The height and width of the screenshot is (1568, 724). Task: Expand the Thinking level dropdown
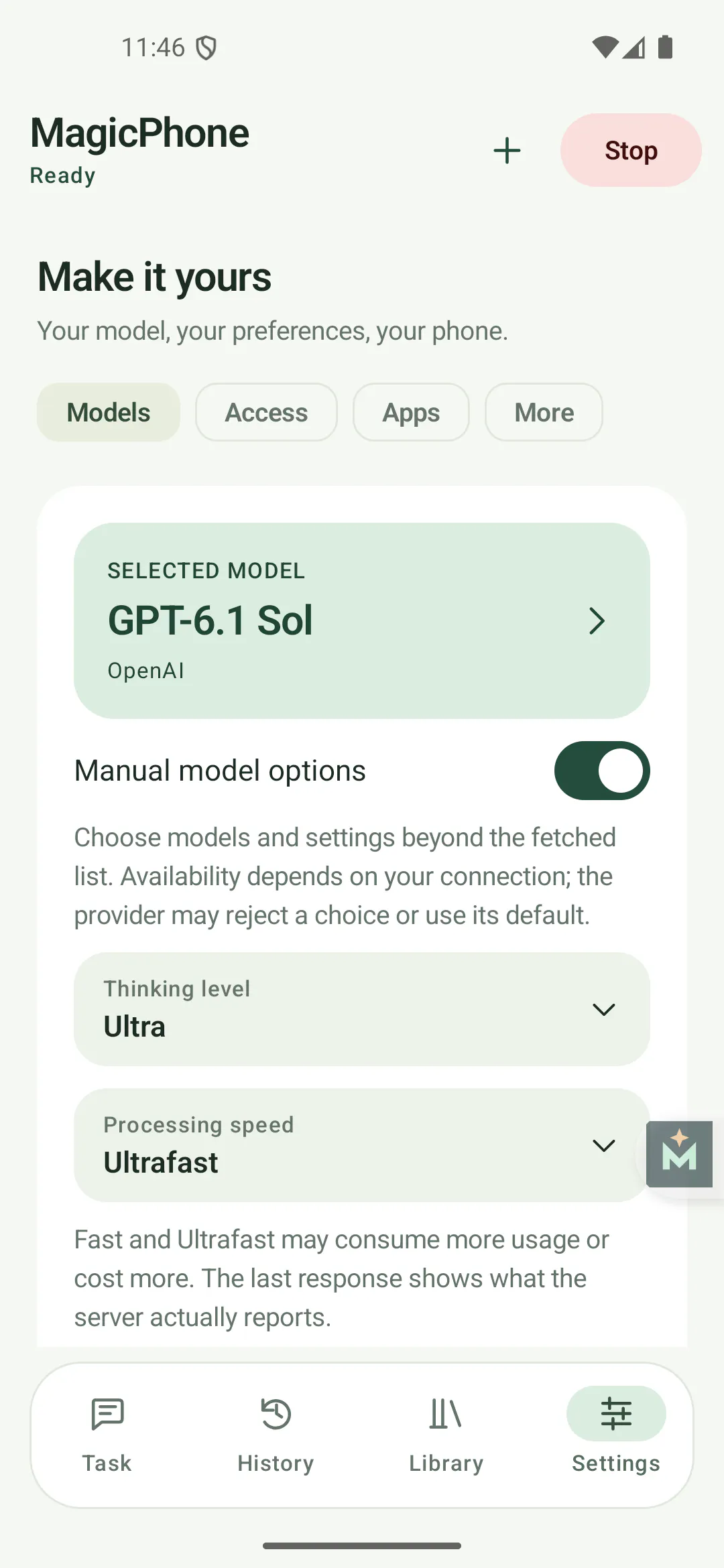[x=362, y=1009]
